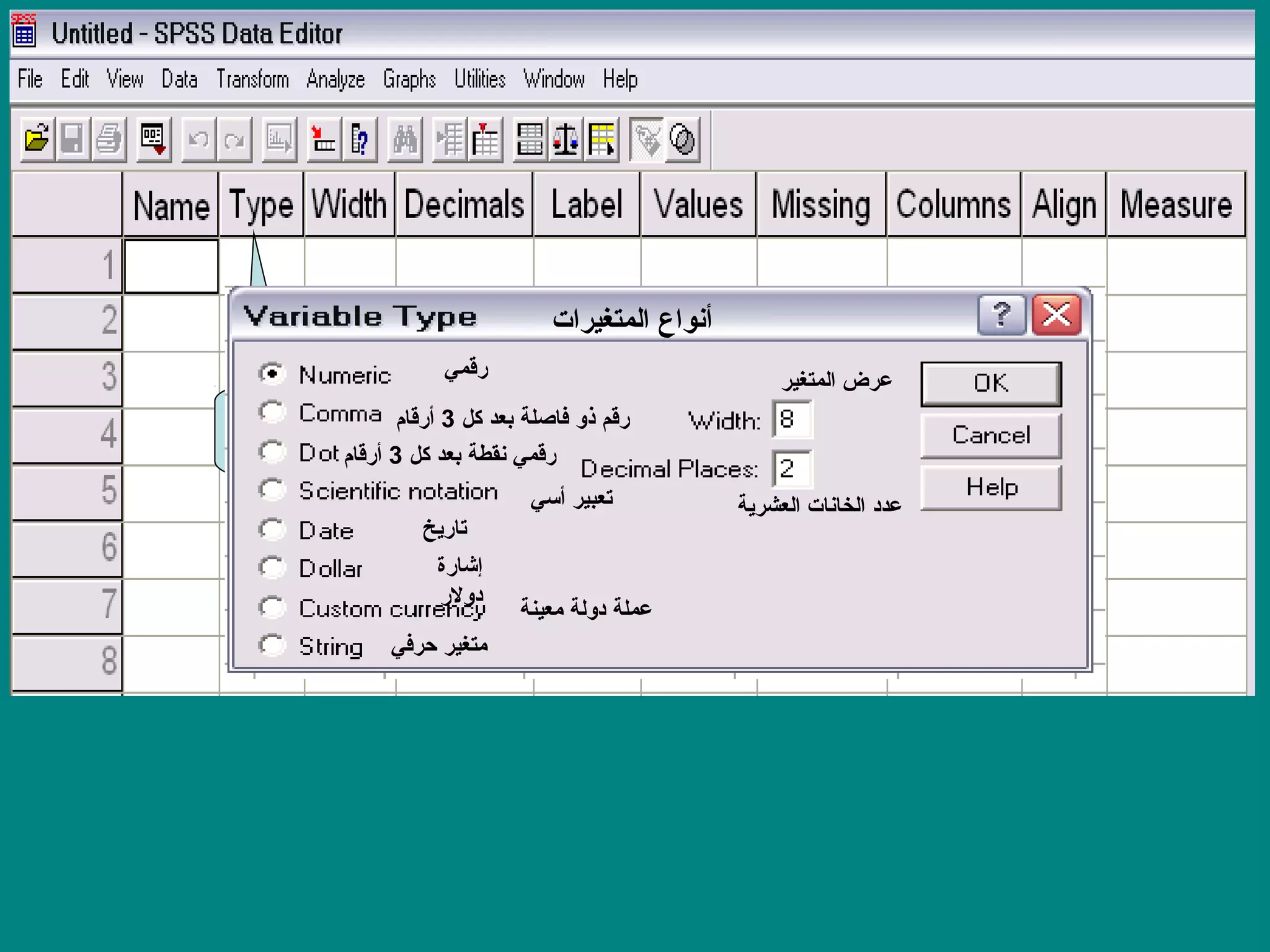Image resolution: width=1270 pixels, height=952 pixels.
Task: Click the question mark help button in dialog
Action: tap(1001, 315)
